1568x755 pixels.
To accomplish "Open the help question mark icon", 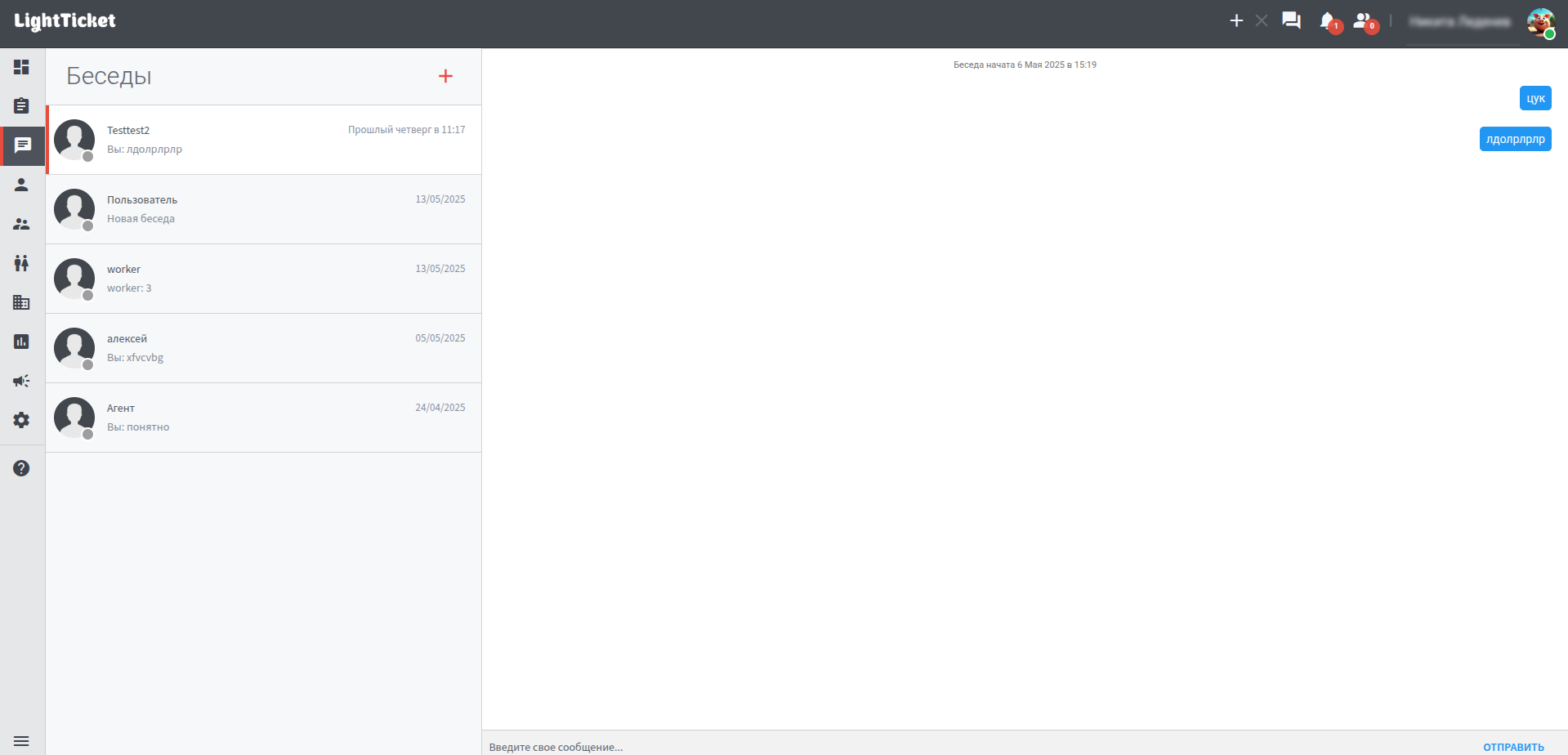I will pyautogui.click(x=21, y=468).
